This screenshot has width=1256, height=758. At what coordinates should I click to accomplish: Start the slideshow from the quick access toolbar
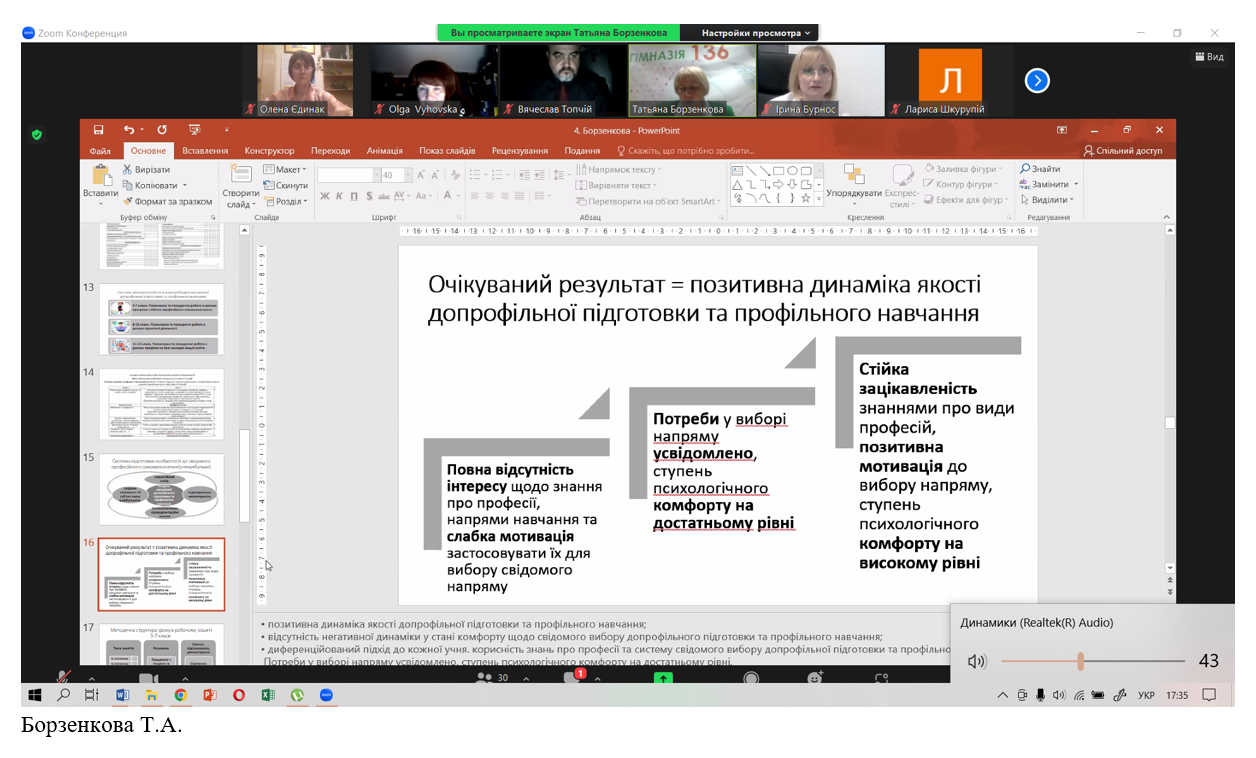click(195, 130)
